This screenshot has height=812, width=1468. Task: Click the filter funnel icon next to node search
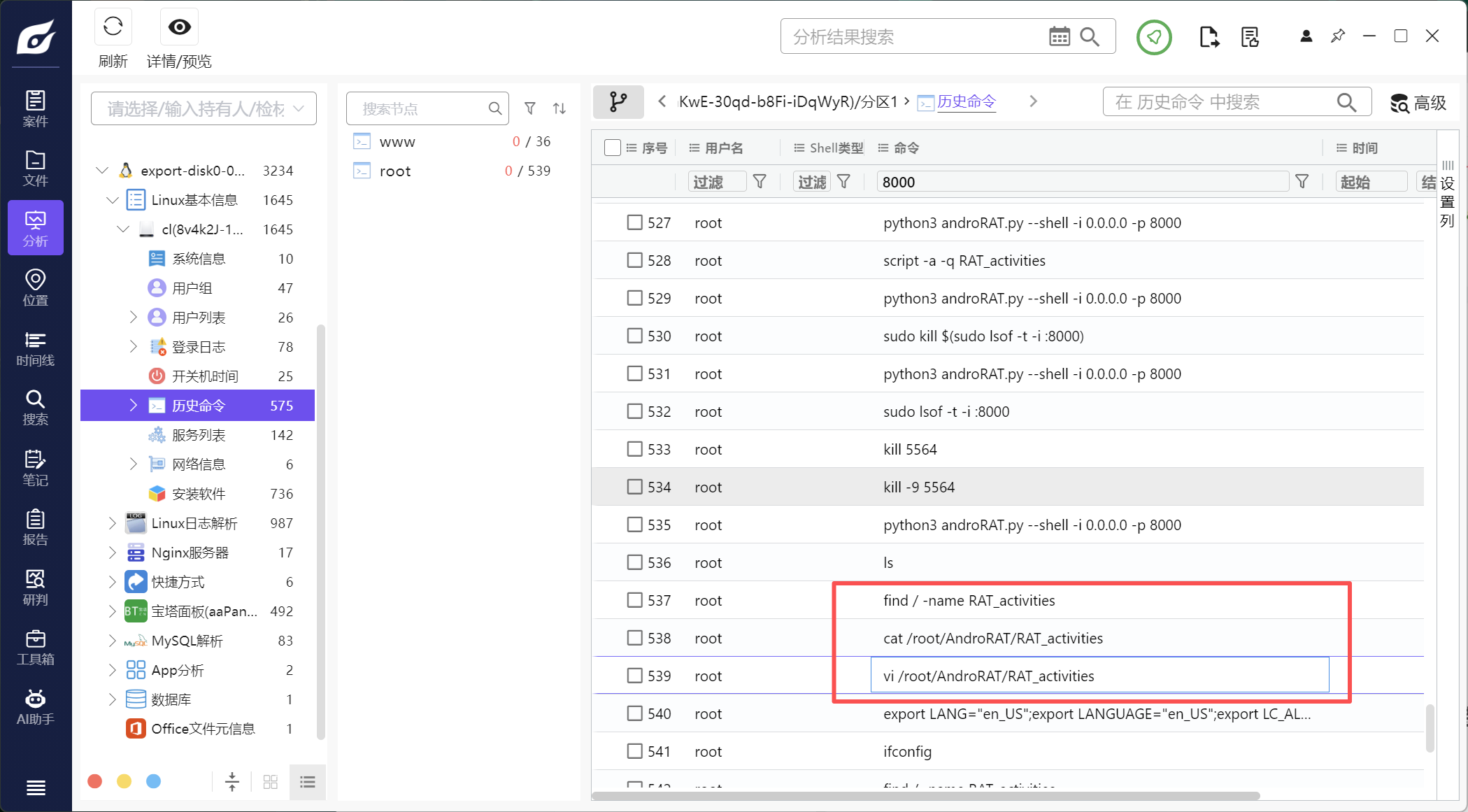[530, 108]
